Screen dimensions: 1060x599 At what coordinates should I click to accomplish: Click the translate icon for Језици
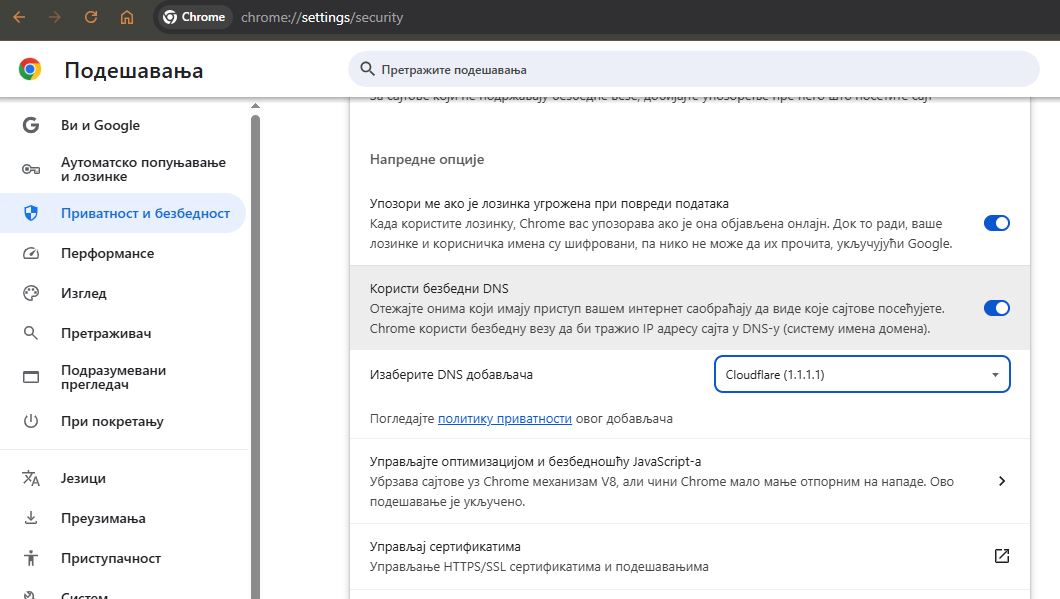pyautogui.click(x=30, y=478)
